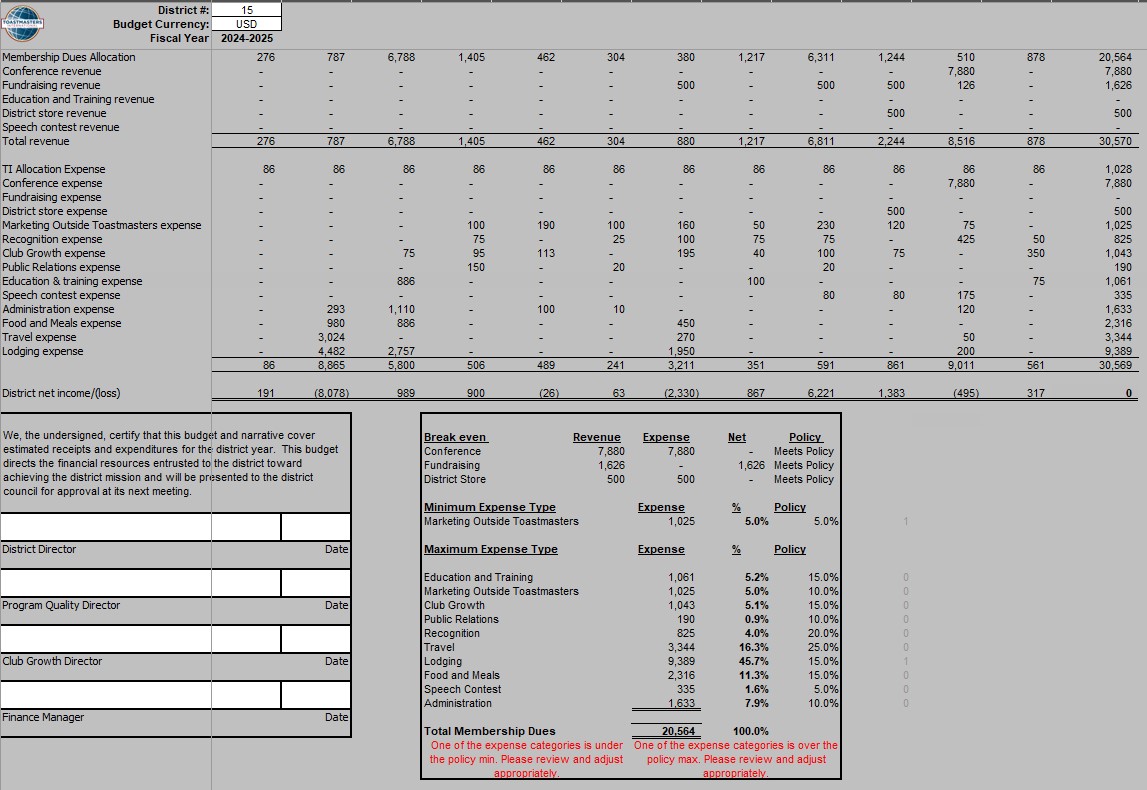Click the total expense value 30,569
Screen dimensions: 1147x790
(x=1115, y=365)
